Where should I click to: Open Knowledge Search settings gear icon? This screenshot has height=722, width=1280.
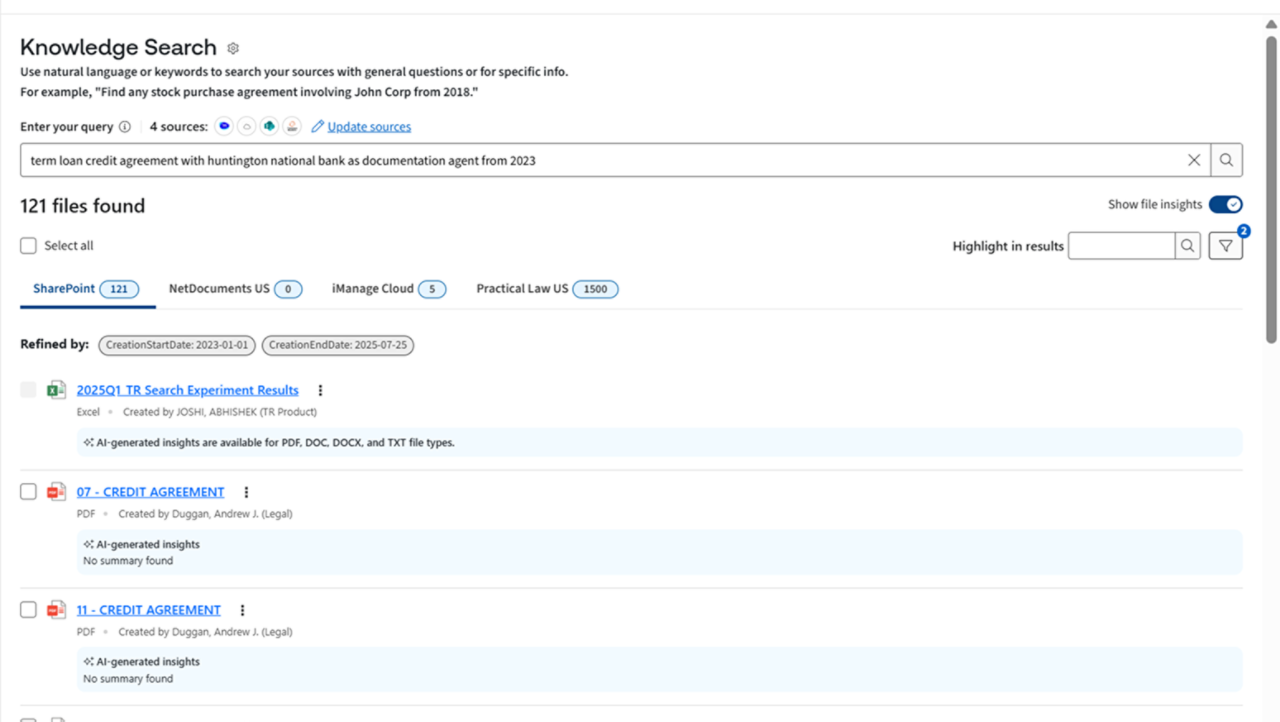[233, 48]
